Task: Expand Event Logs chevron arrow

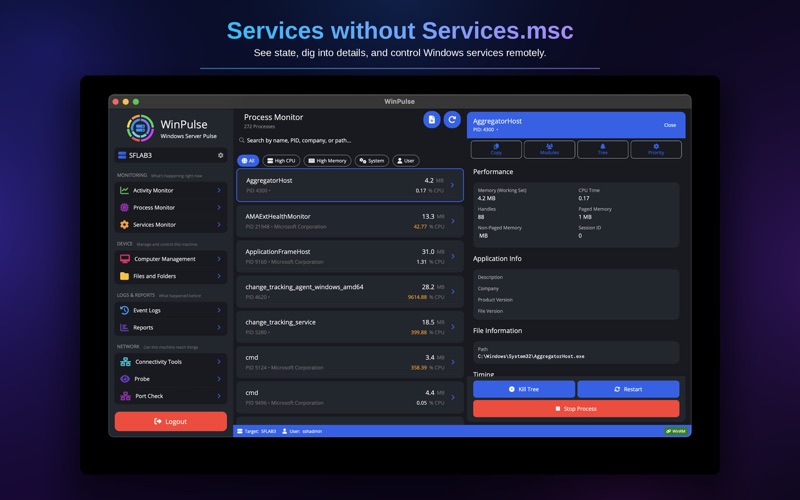Action: pyautogui.click(x=219, y=310)
